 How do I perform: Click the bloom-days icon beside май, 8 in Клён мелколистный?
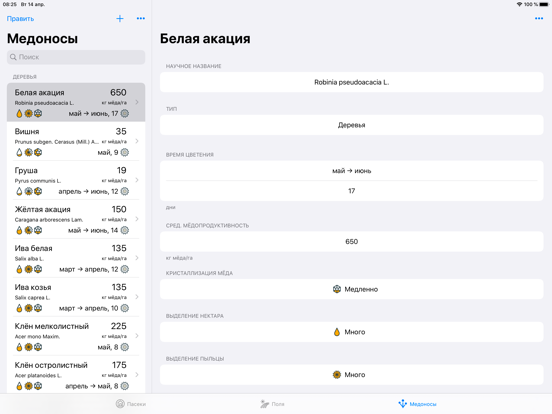click(x=125, y=347)
